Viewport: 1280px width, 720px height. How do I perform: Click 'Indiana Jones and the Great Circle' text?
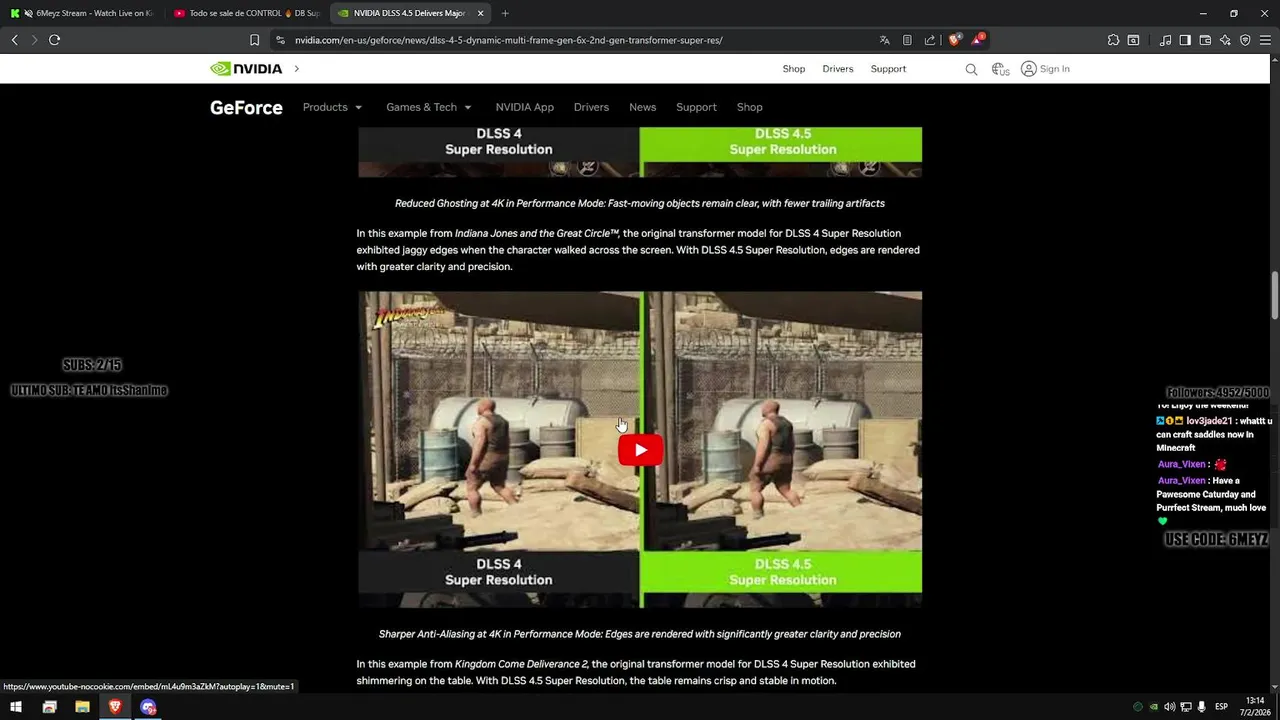coord(537,233)
